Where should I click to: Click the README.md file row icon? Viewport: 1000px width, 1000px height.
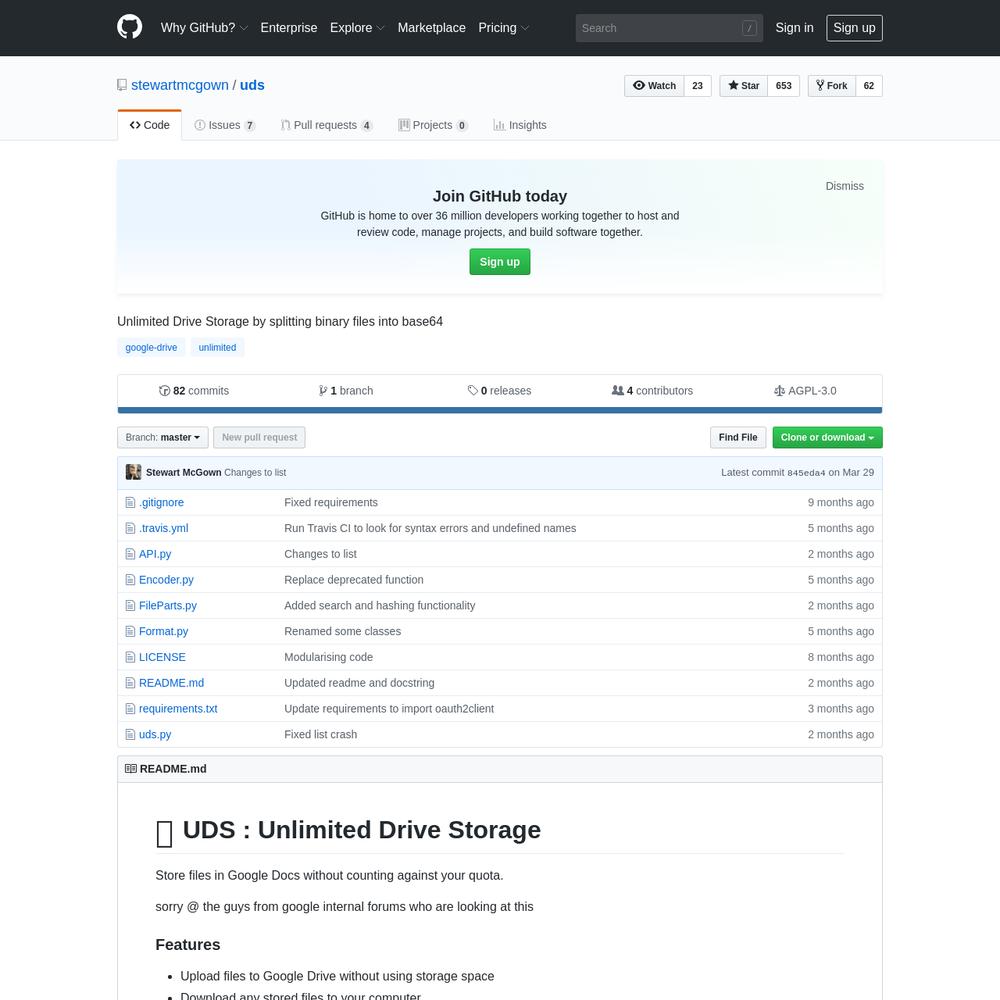pyautogui.click(x=130, y=683)
